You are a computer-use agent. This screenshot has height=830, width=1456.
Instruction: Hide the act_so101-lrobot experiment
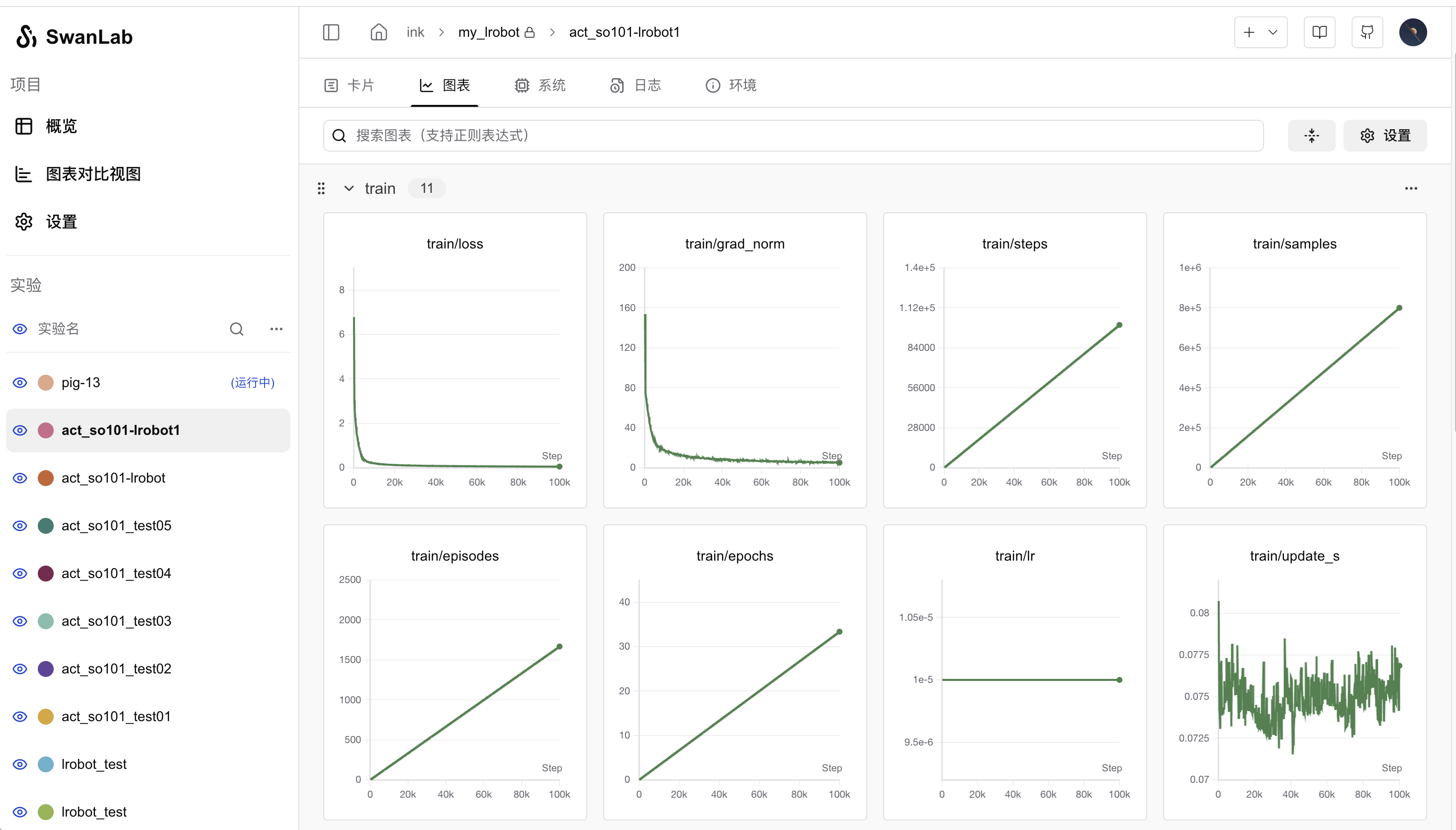(x=20, y=478)
